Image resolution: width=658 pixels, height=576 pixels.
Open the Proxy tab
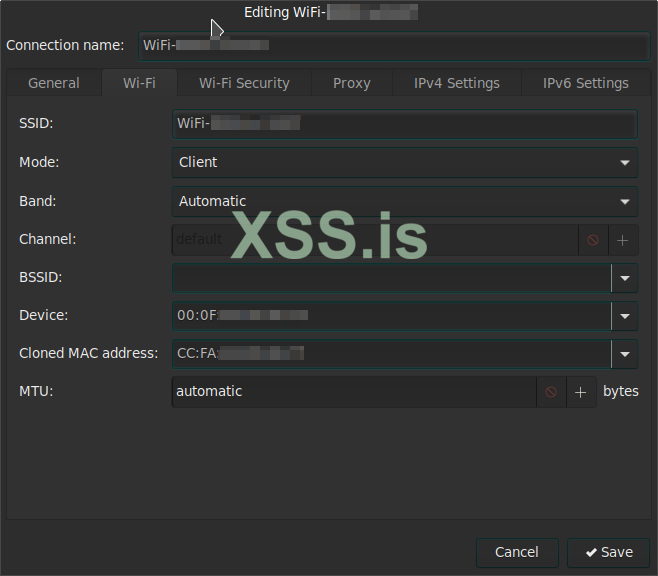(x=351, y=83)
